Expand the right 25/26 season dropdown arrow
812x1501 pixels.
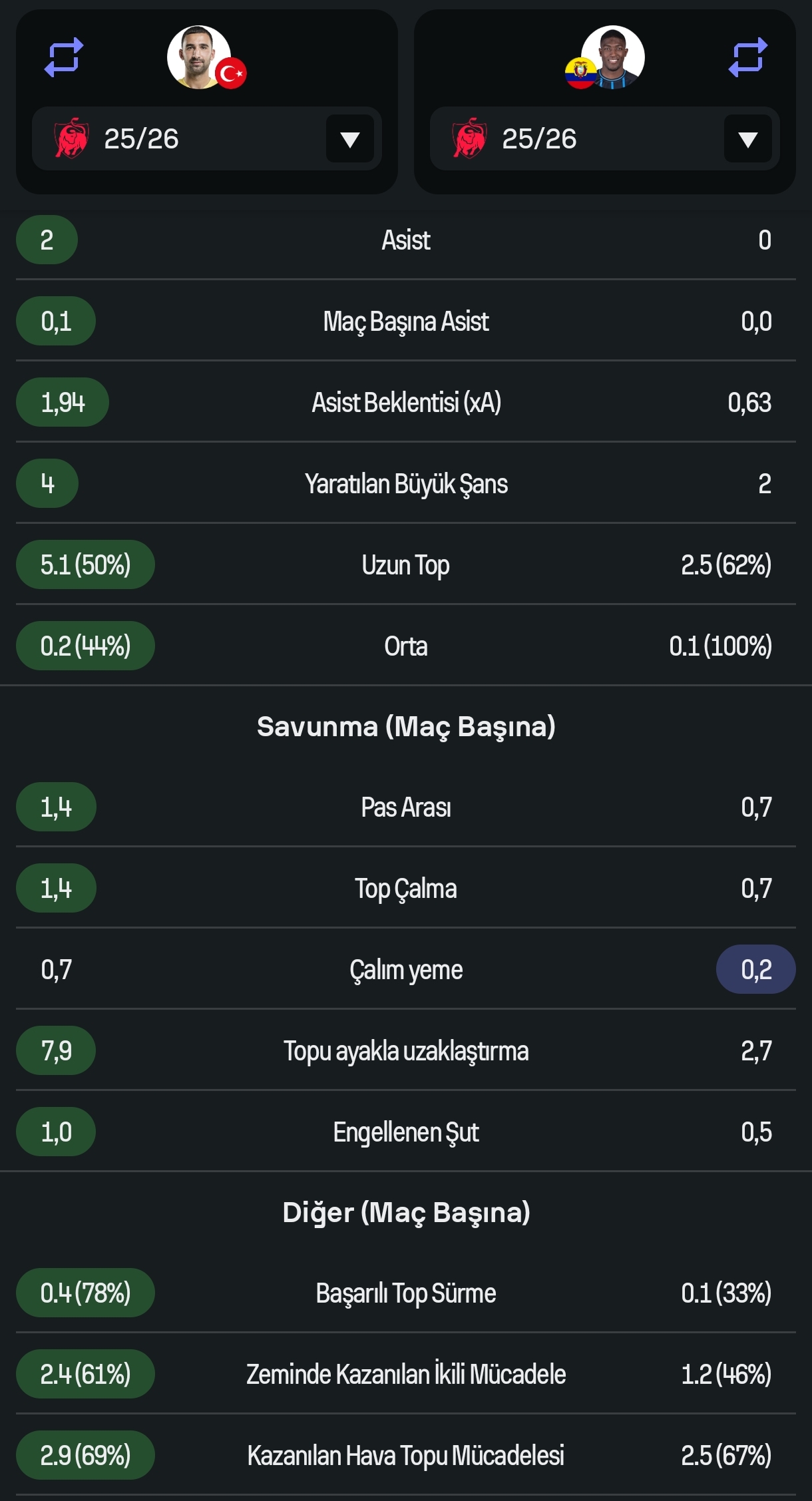coord(748,138)
